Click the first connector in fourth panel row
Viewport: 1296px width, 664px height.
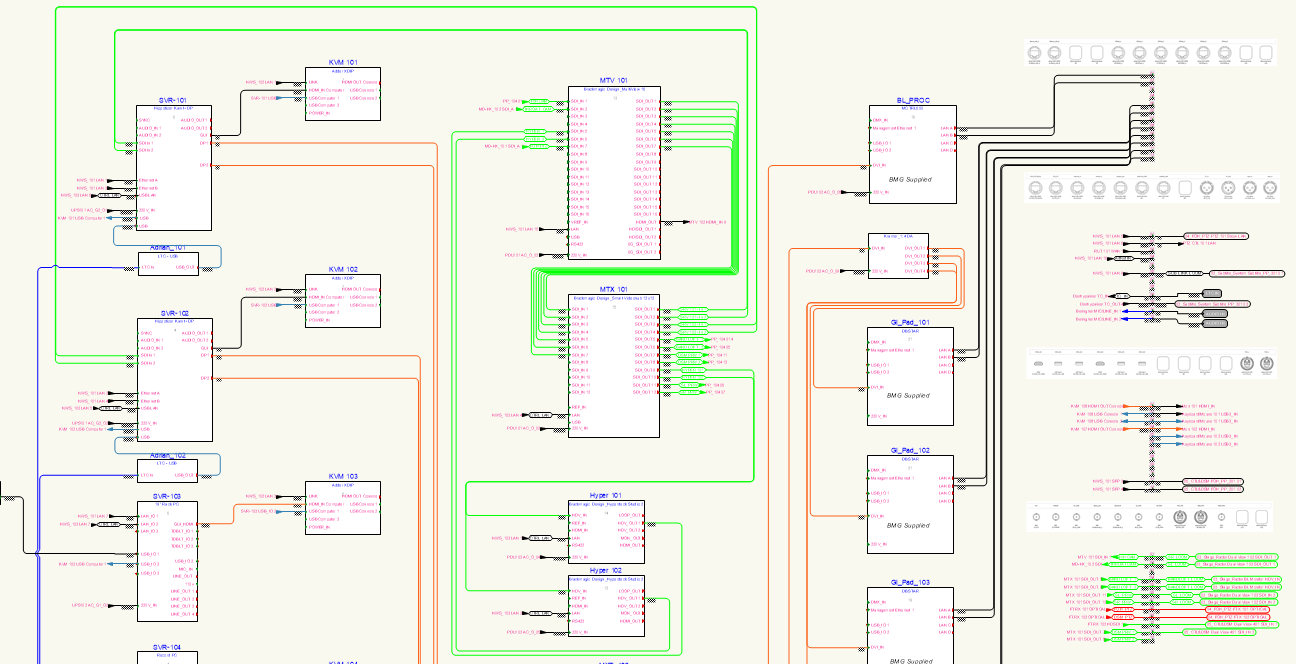click(x=1036, y=517)
